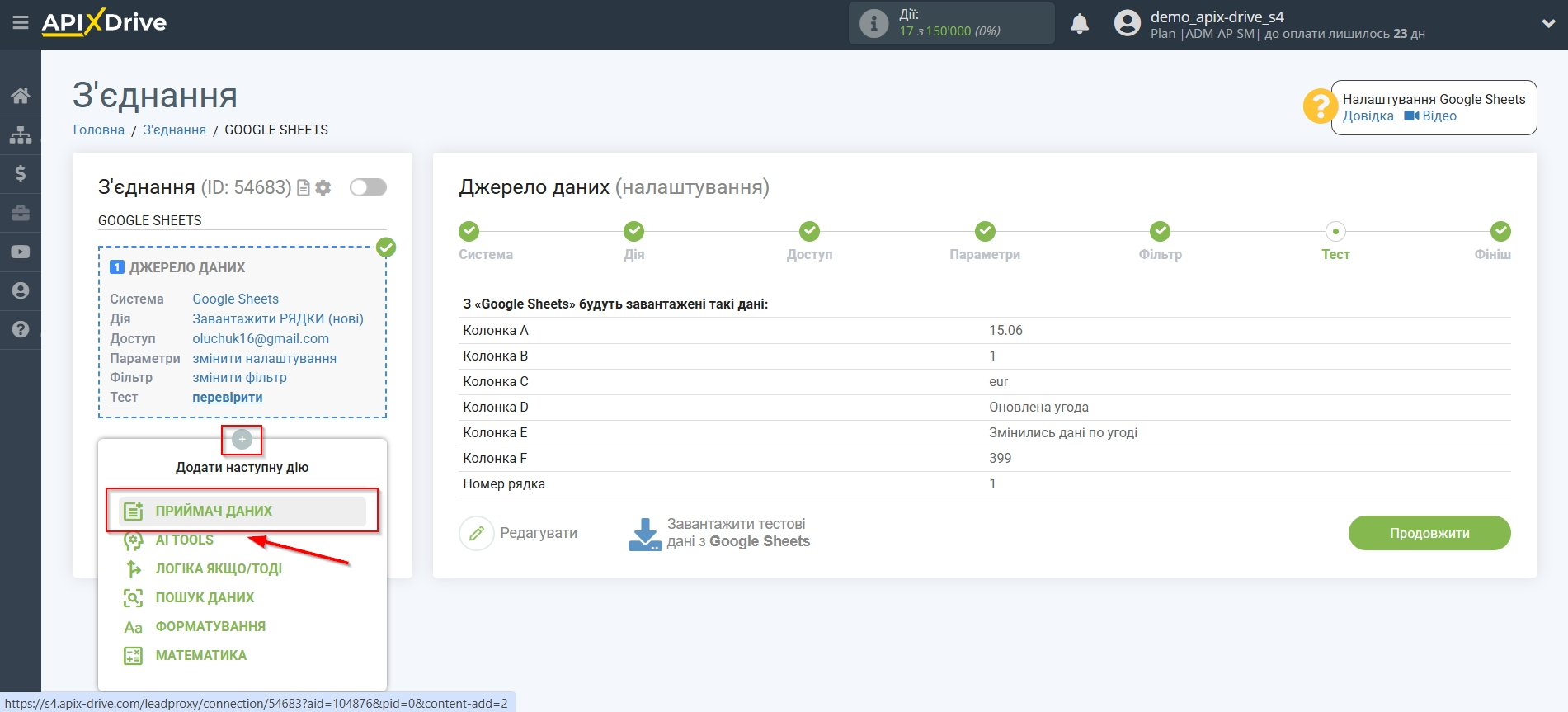Open the notifications bell
The width and height of the screenshot is (1568, 712).
click(1079, 24)
